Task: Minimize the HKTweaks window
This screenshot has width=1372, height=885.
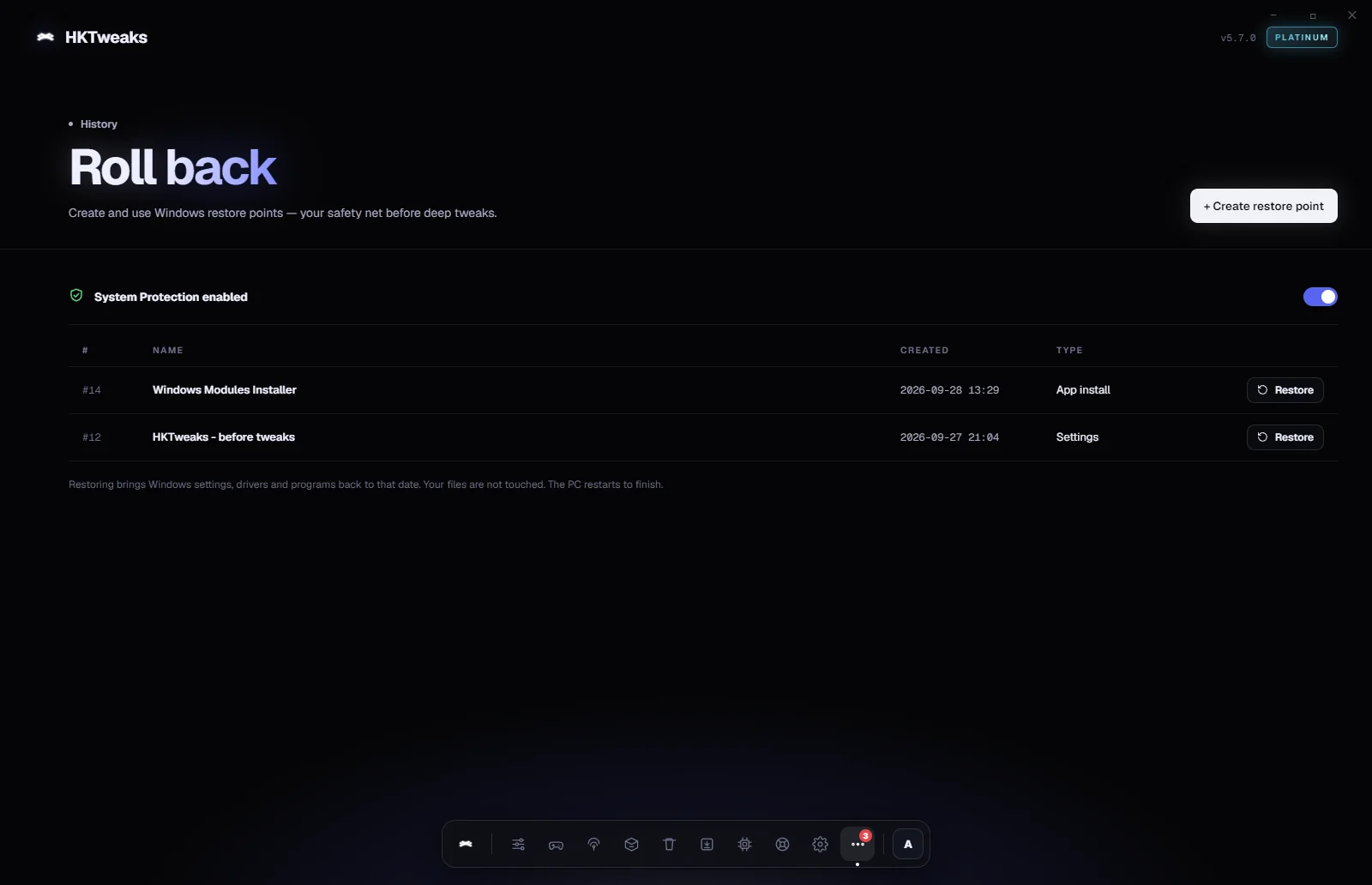Action: click(1273, 15)
